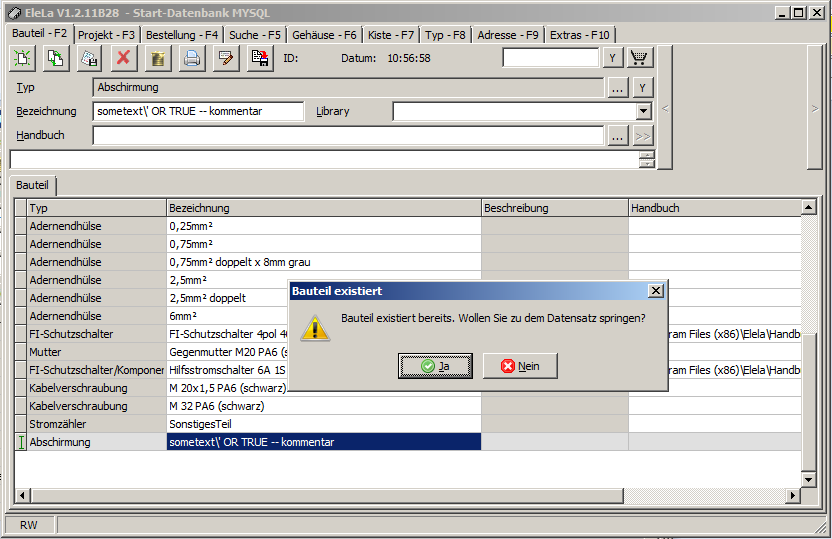The image size is (832, 539).
Task: Click the table's vertical scrollbar down arrow
Action: point(808,478)
